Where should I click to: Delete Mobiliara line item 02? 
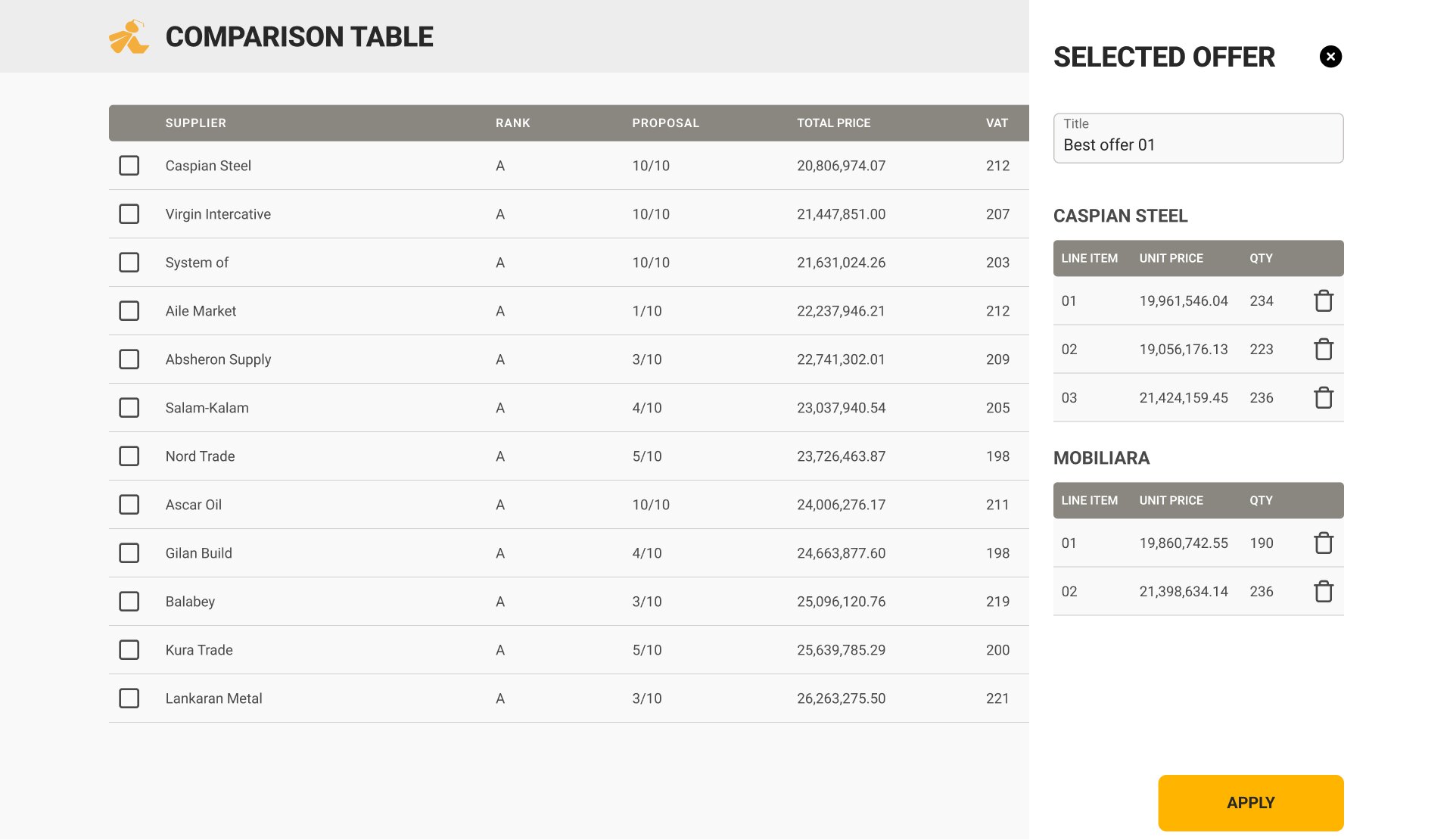pyautogui.click(x=1324, y=591)
